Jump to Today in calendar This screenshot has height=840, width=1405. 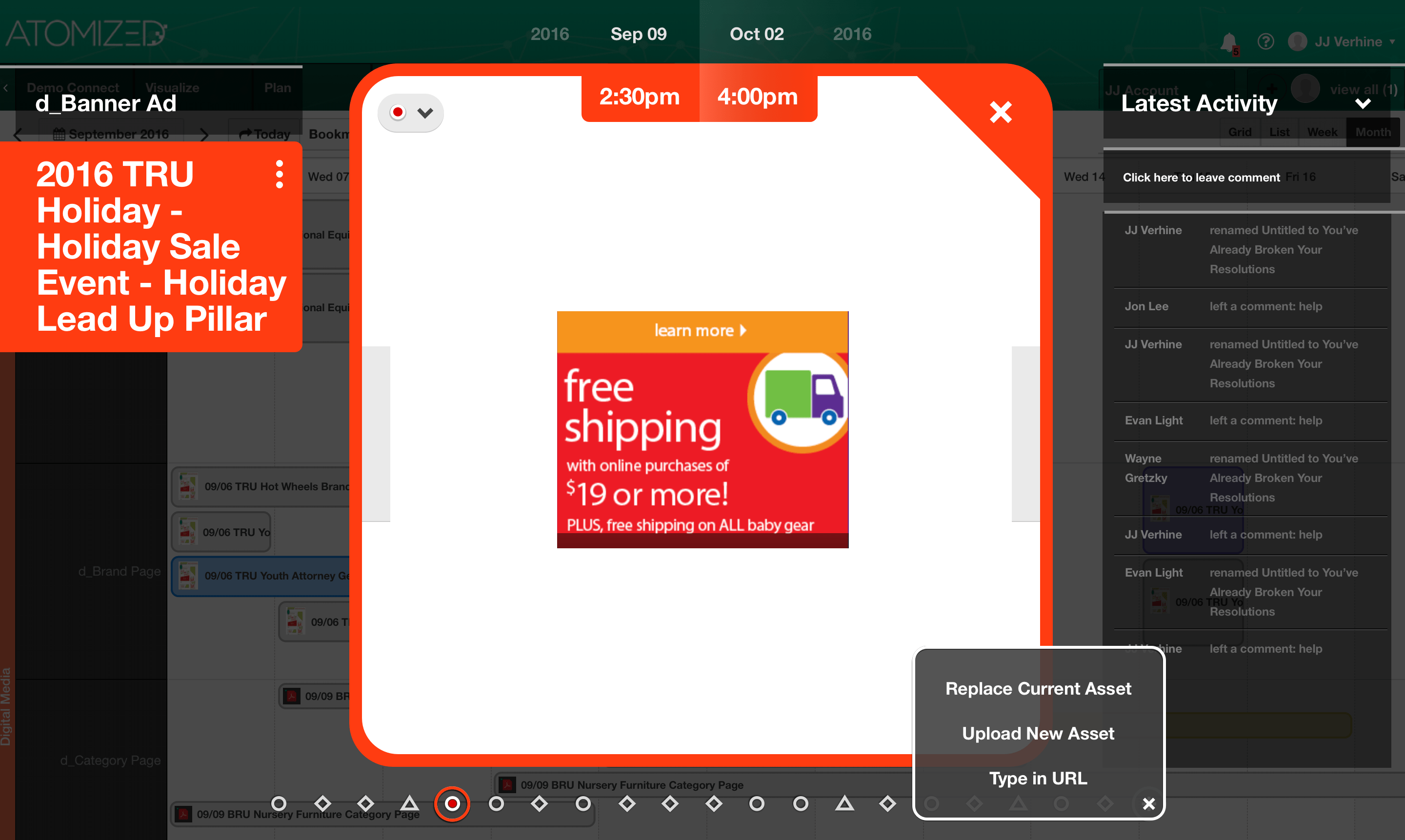click(x=264, y=134)
